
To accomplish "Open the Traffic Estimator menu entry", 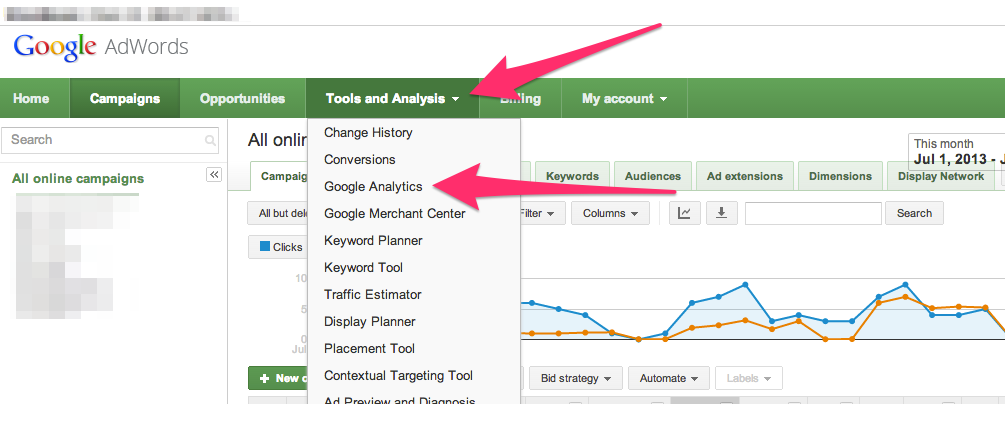I will (x=372, y=294).
